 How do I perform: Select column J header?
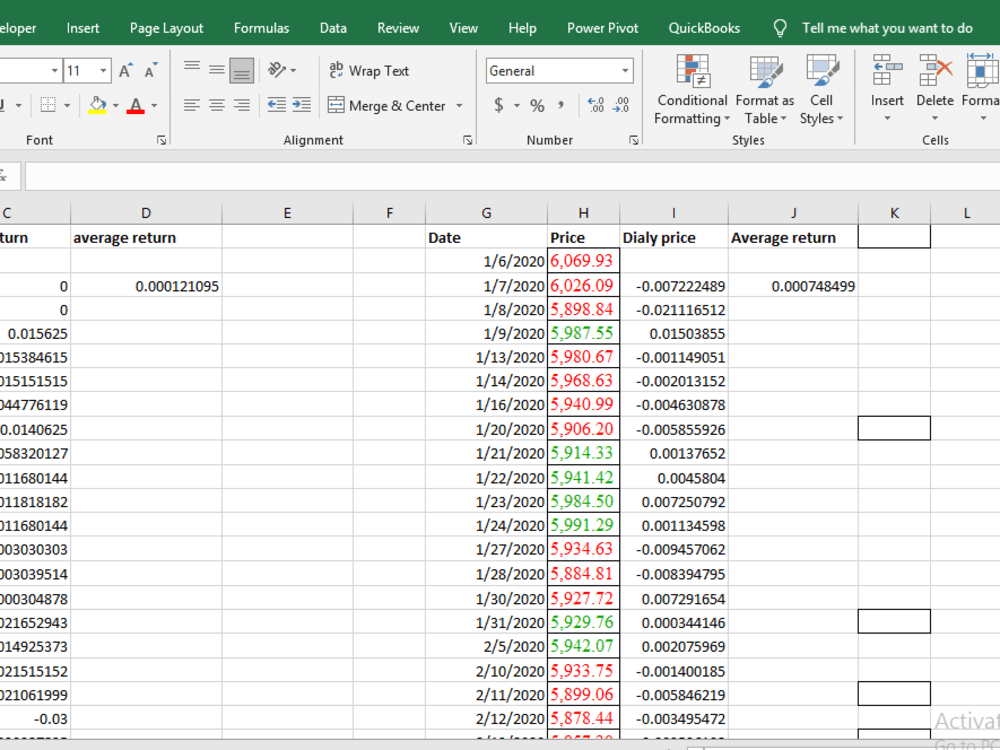coord(793,213)
